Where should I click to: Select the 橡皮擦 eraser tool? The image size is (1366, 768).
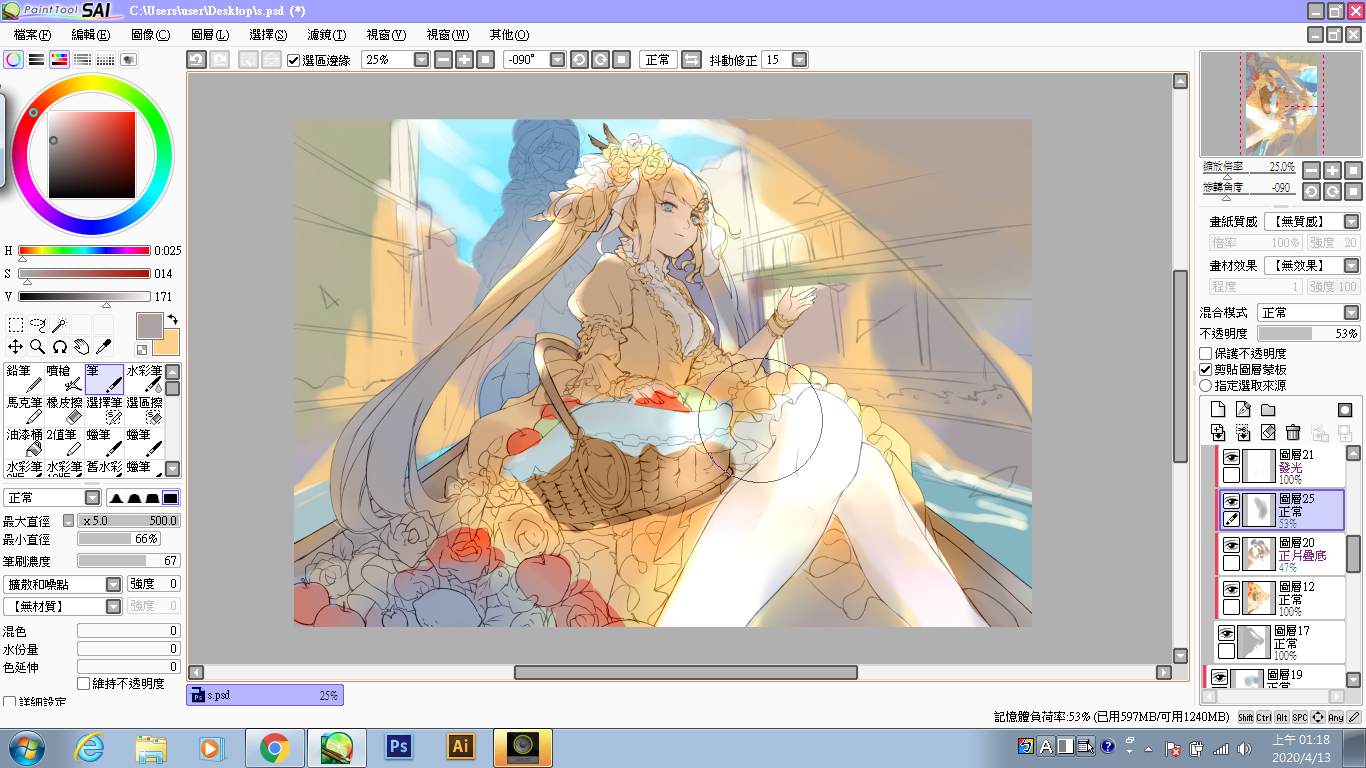click(64, 410)
